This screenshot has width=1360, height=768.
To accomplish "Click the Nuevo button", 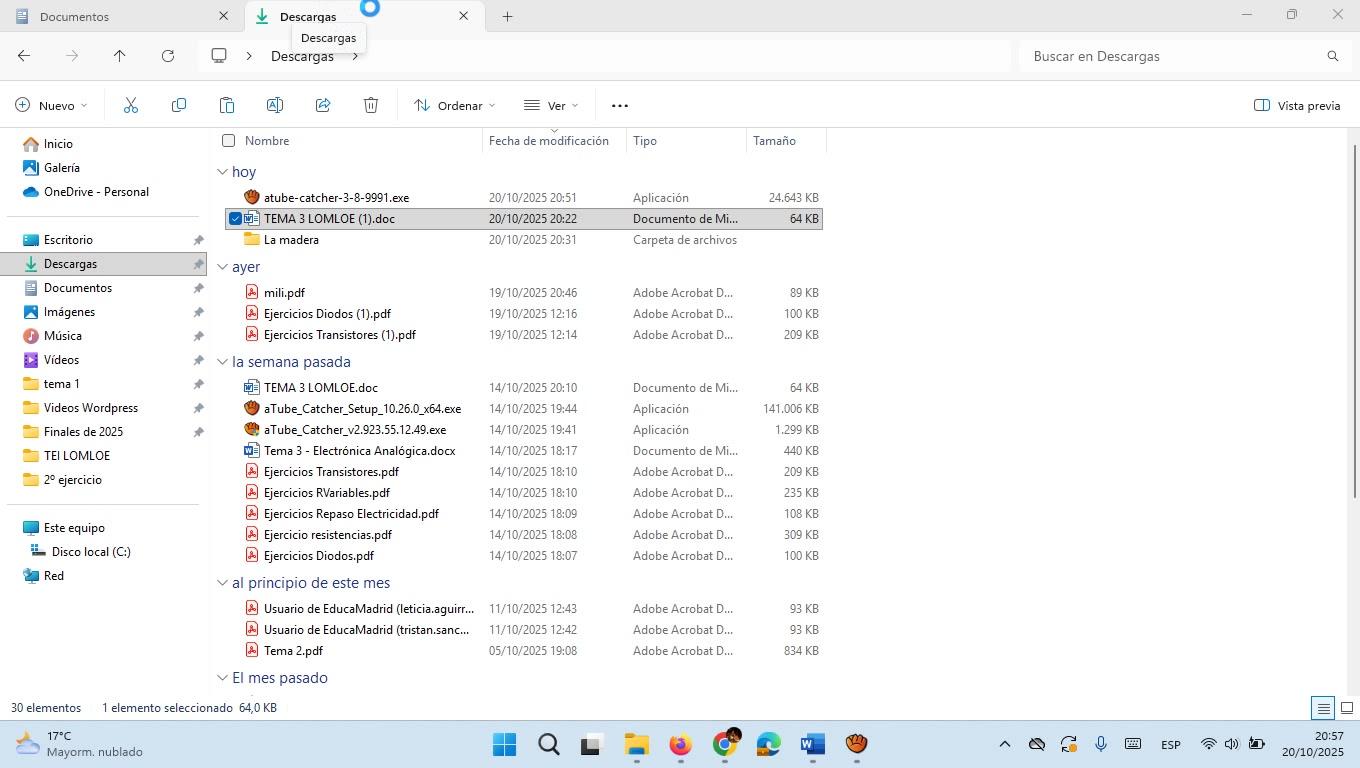I will [51, 105].
